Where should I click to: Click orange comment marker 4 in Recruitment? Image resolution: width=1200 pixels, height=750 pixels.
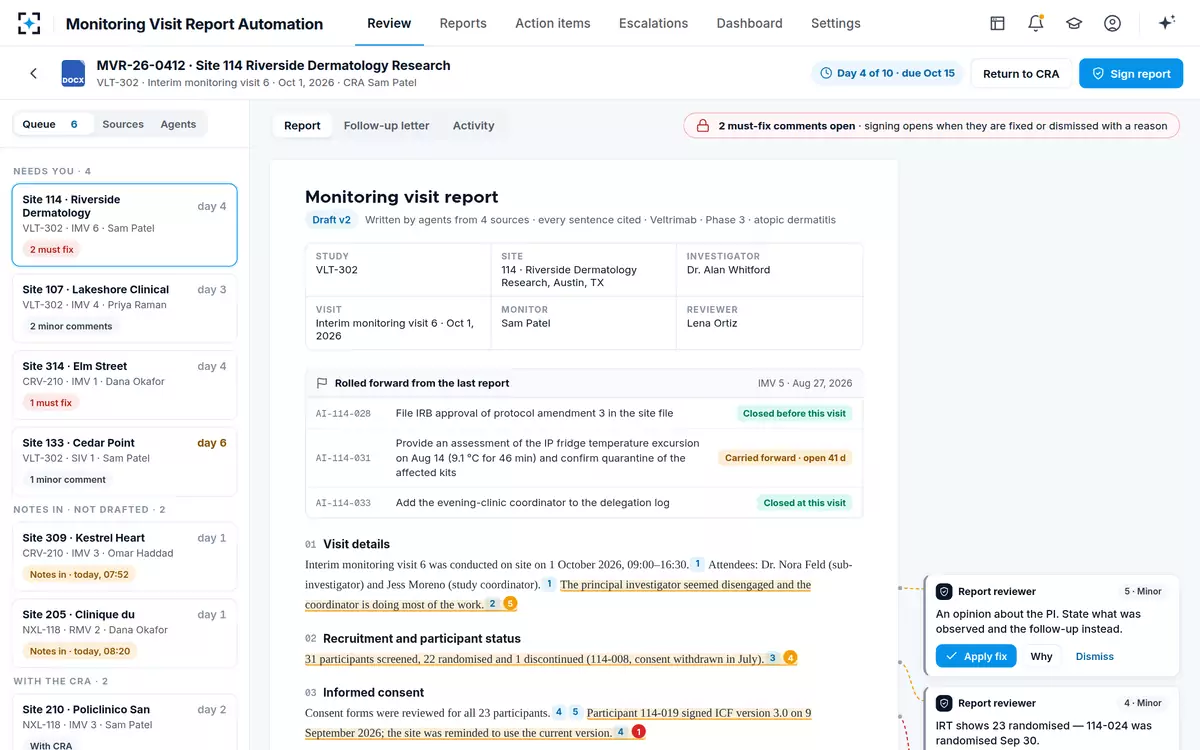point(790,658)
